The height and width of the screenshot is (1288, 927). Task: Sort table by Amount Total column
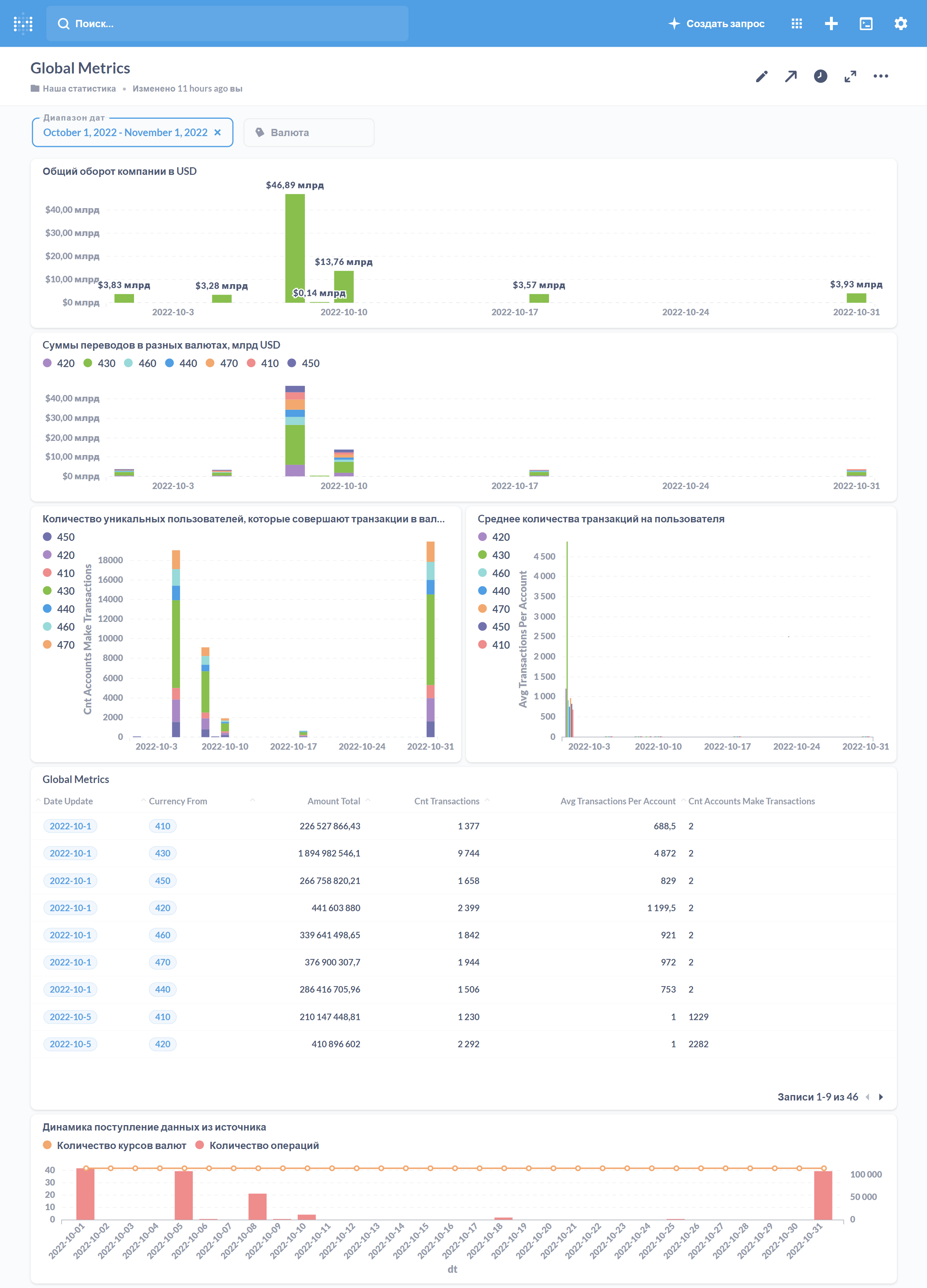334,801
